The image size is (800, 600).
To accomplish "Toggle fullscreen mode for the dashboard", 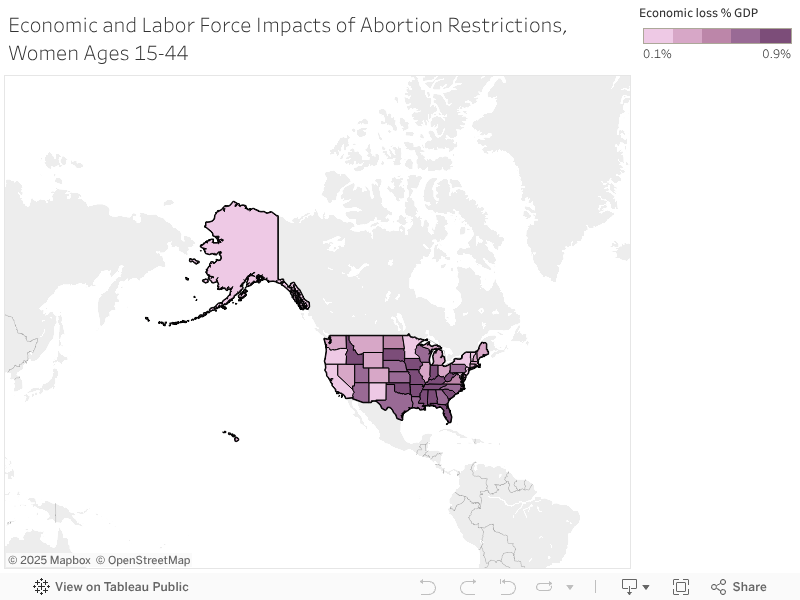I will (682, 587).
